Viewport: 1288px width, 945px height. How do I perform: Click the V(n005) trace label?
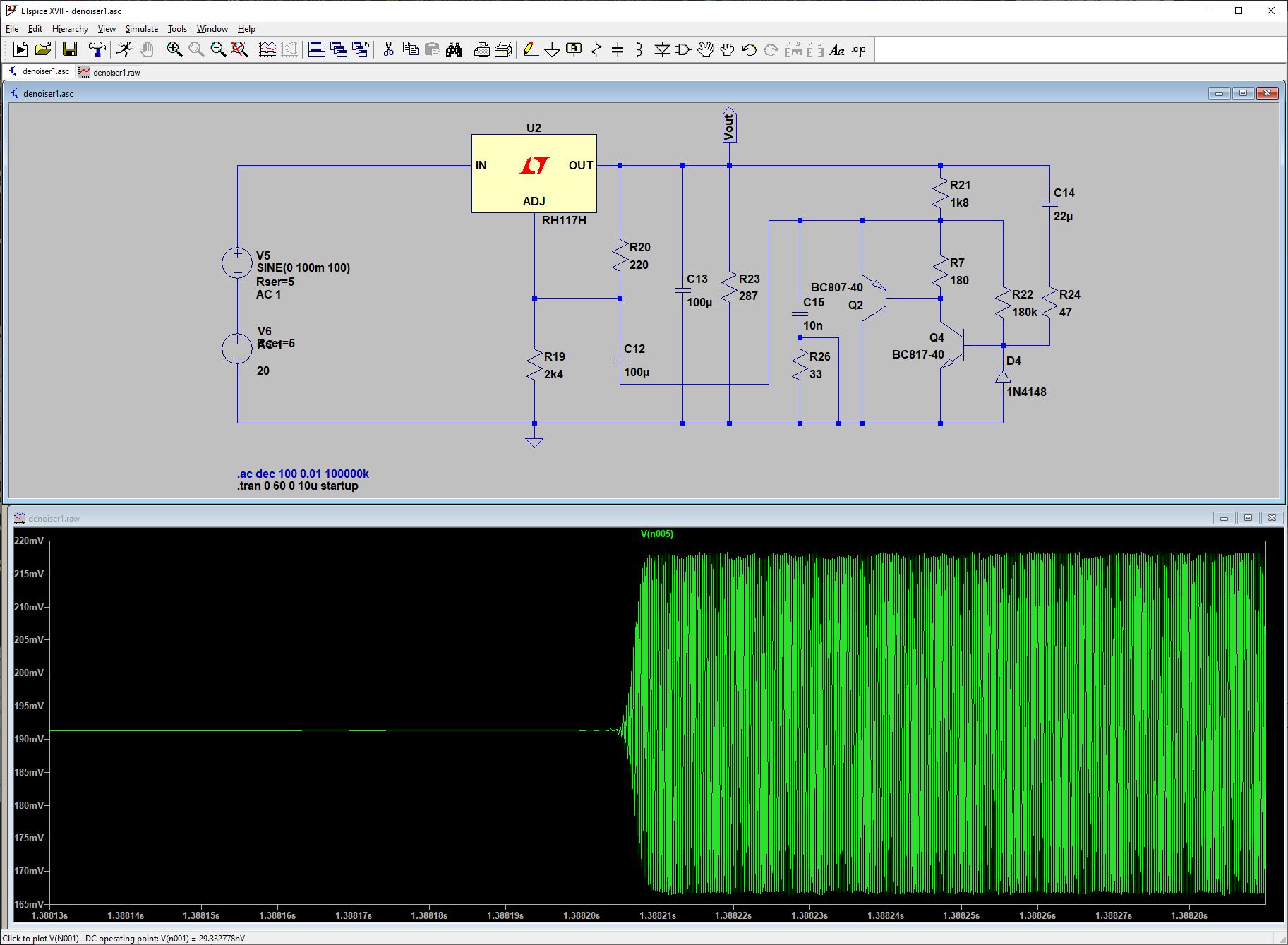[x=656, y=534]
